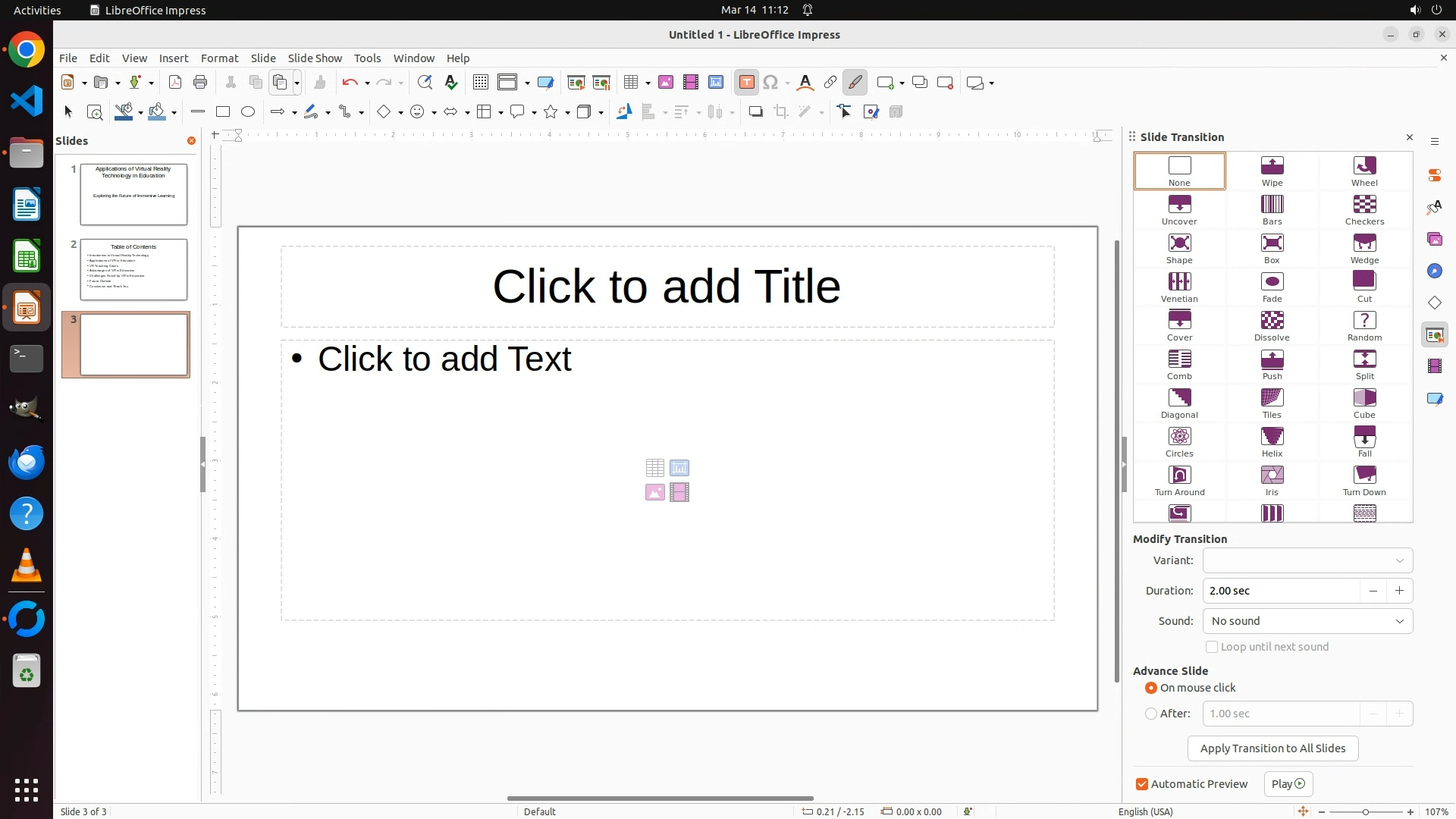Image resolution: width=1456 pixels, height=819 pixels.
Task: Select the Wipe transition icon
Action: point(1272,171)
